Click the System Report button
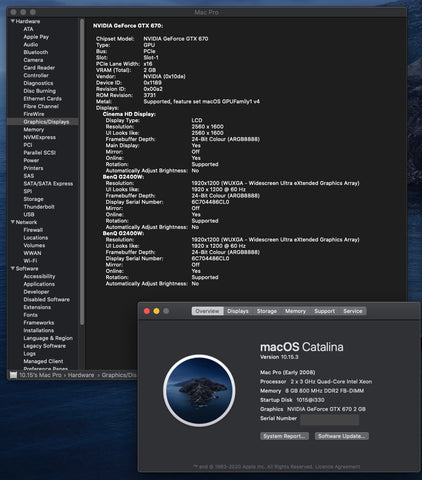 tap(284, 436)
